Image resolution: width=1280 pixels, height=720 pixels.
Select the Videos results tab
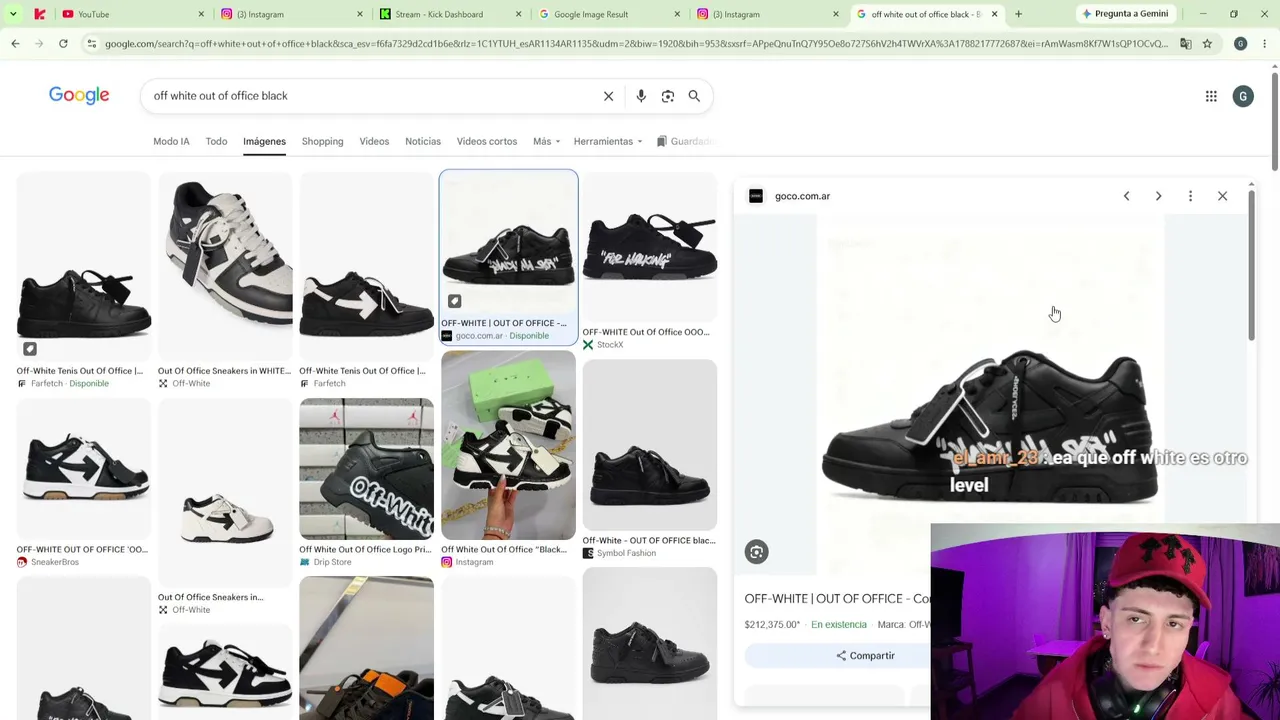click(x=374, y=141)
